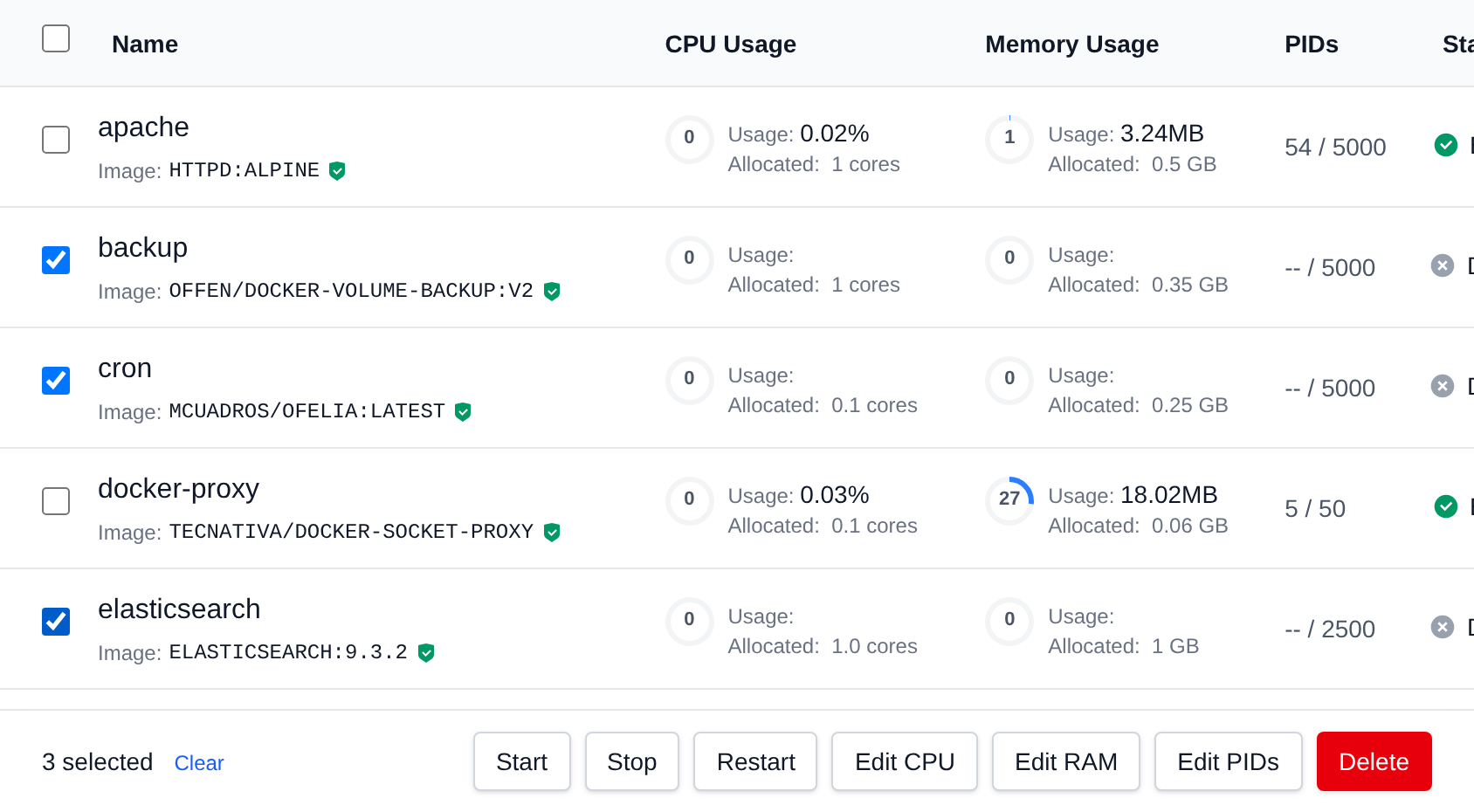Uncheck the cron container checkbox
Viewport: 1474px width, 812px height.
pyautogui.click(x=56, y=381)
